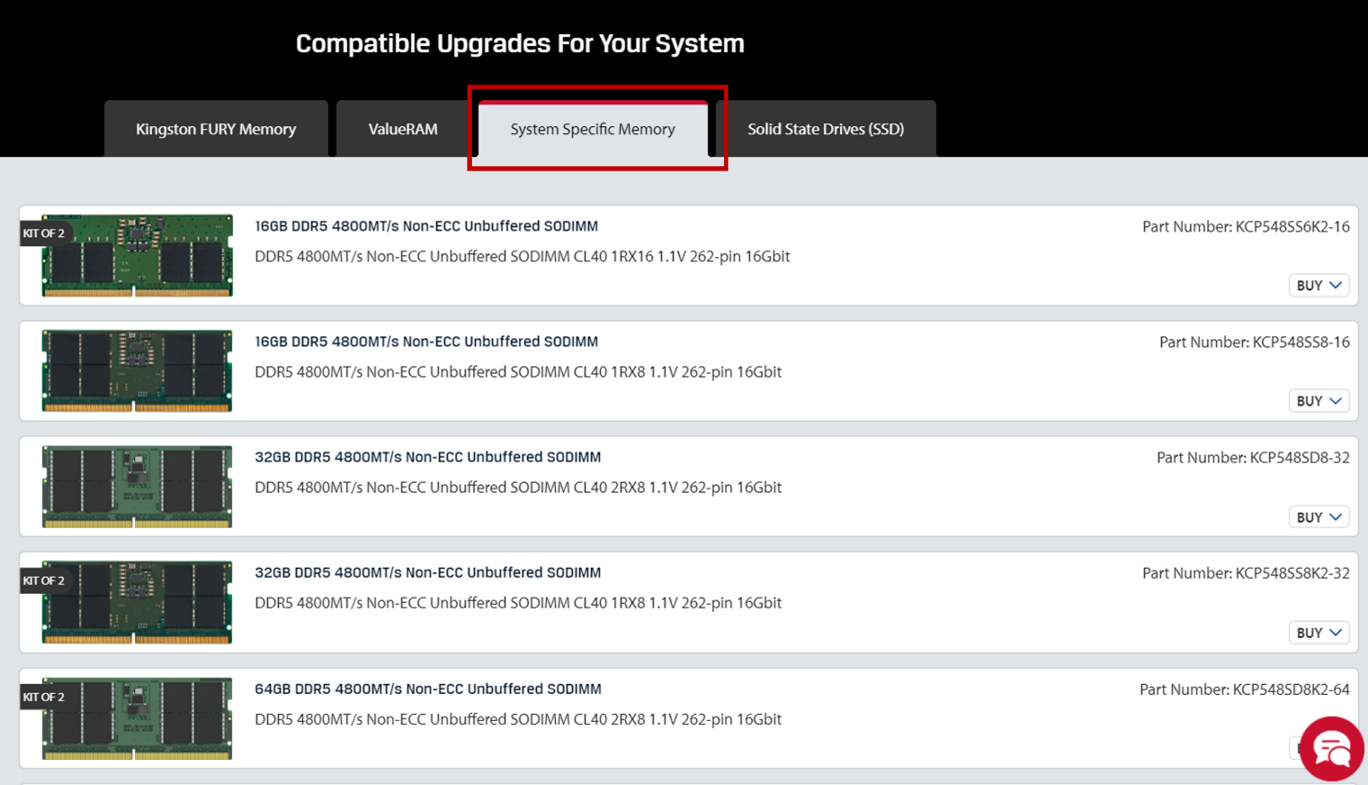Select KIT OF 2 badge on KCP548SS8K2-32
1368x785 pixels.
pos(44,580)
